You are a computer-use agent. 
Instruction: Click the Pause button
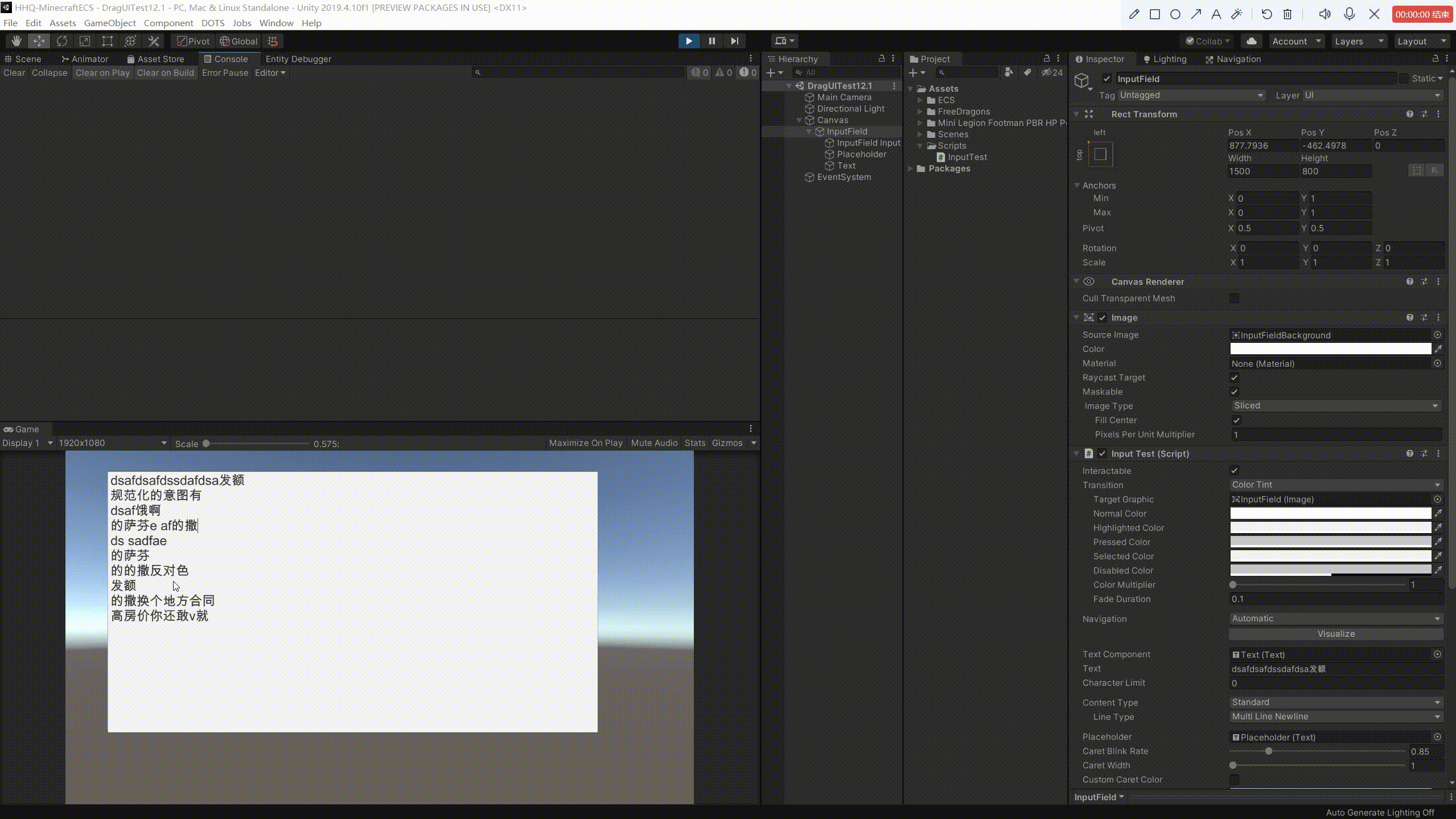[711, 41]
